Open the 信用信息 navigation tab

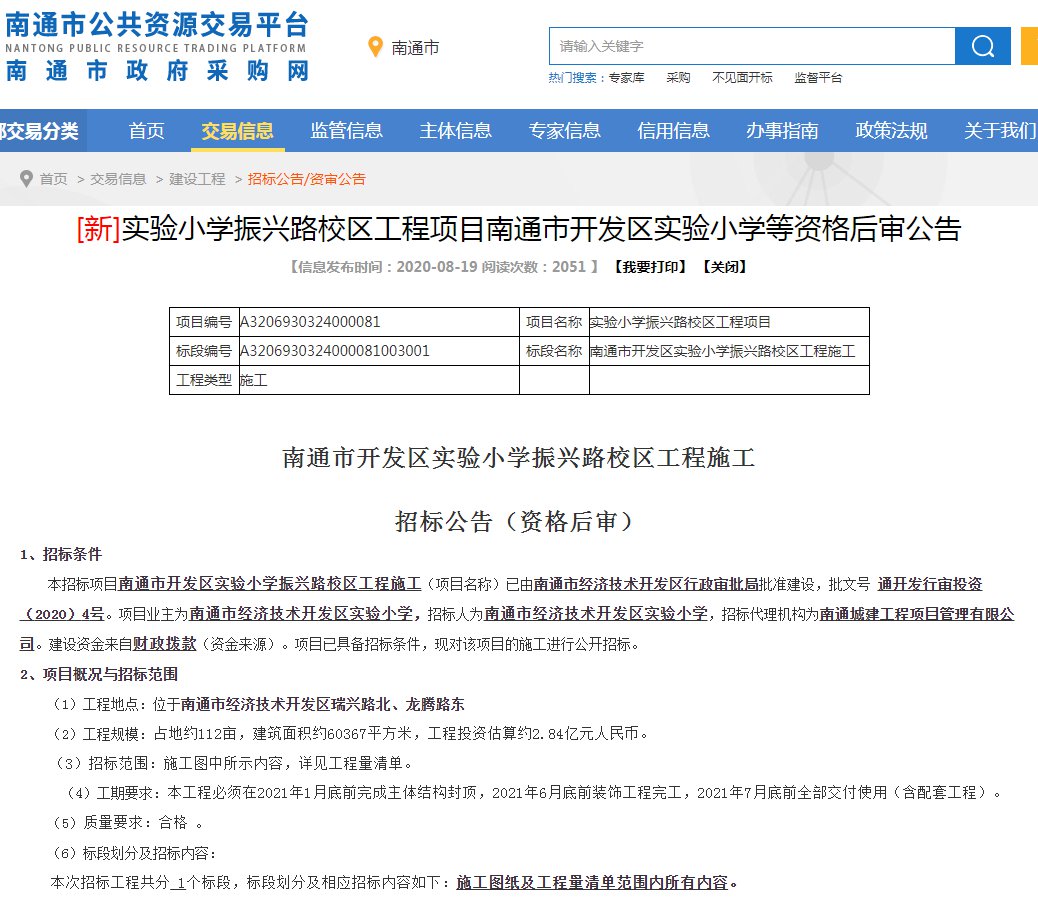[x=673, y=130]
